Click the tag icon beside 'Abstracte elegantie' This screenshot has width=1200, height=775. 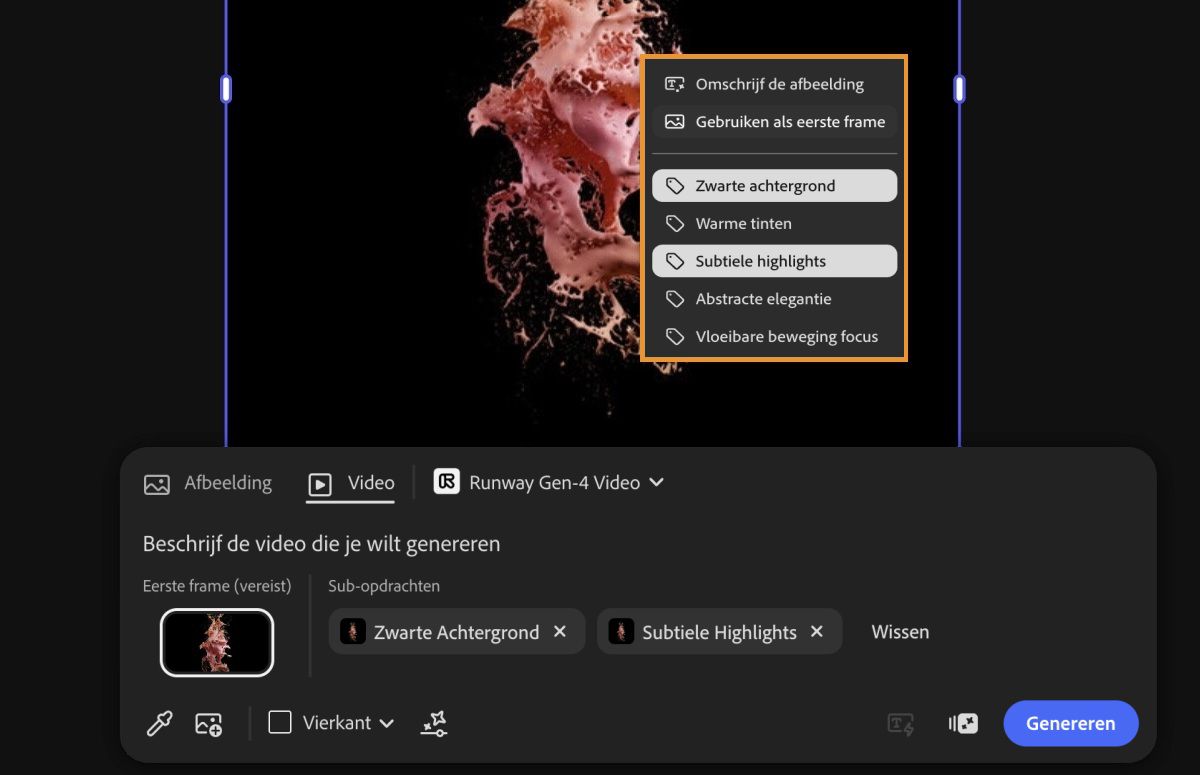pyautogui.click(x=675, y=299)
